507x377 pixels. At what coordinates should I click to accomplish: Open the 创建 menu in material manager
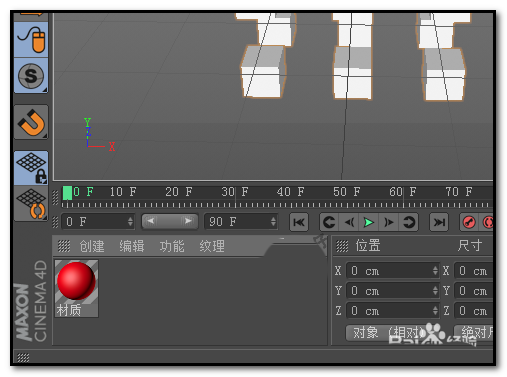coord(92,247)
